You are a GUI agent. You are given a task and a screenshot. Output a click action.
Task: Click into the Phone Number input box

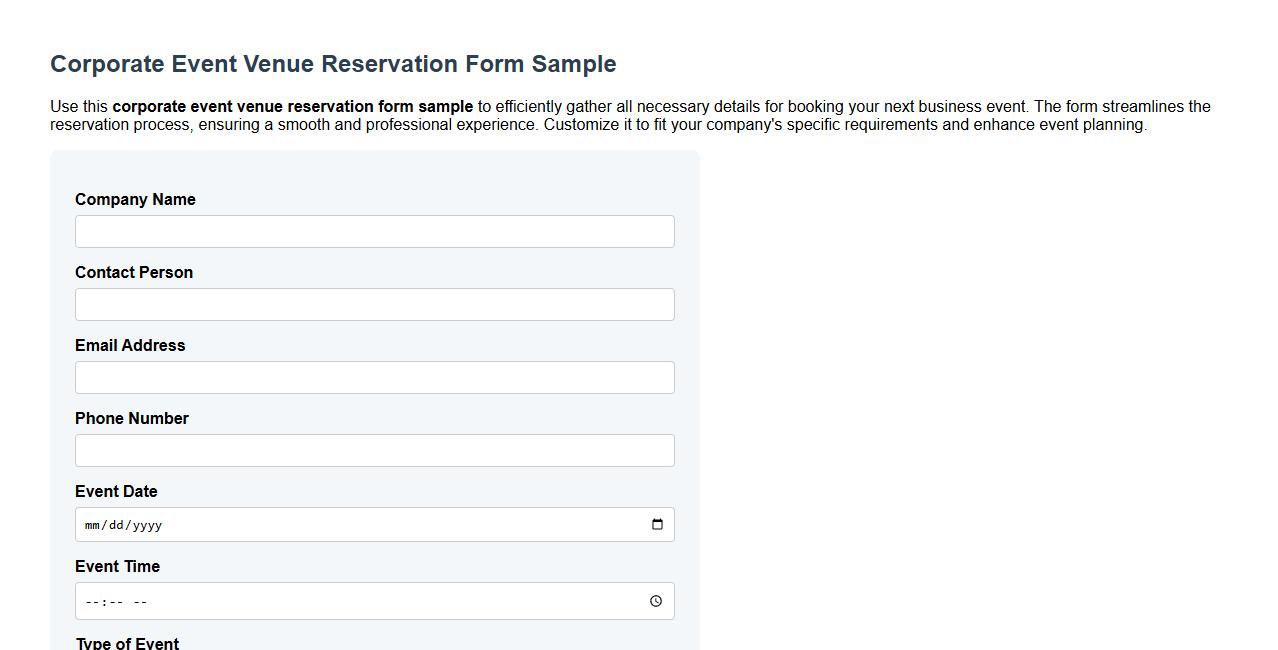click(x=374, y=450)
